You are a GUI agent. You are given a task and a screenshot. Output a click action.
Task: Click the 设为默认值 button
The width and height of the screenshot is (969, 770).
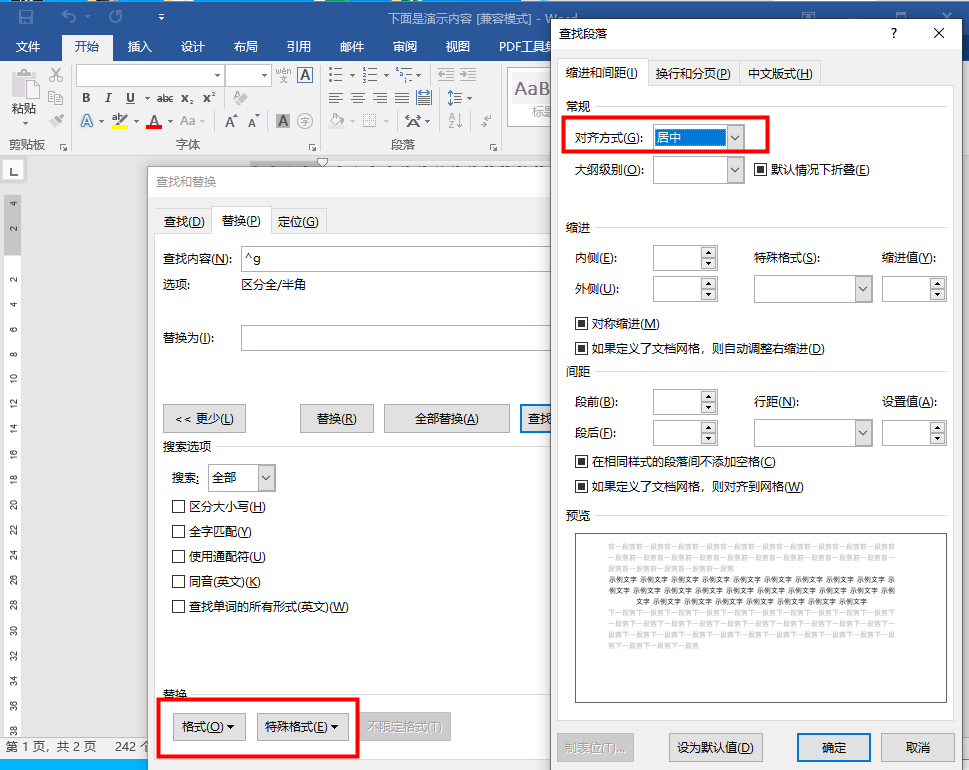coord(715,747)
